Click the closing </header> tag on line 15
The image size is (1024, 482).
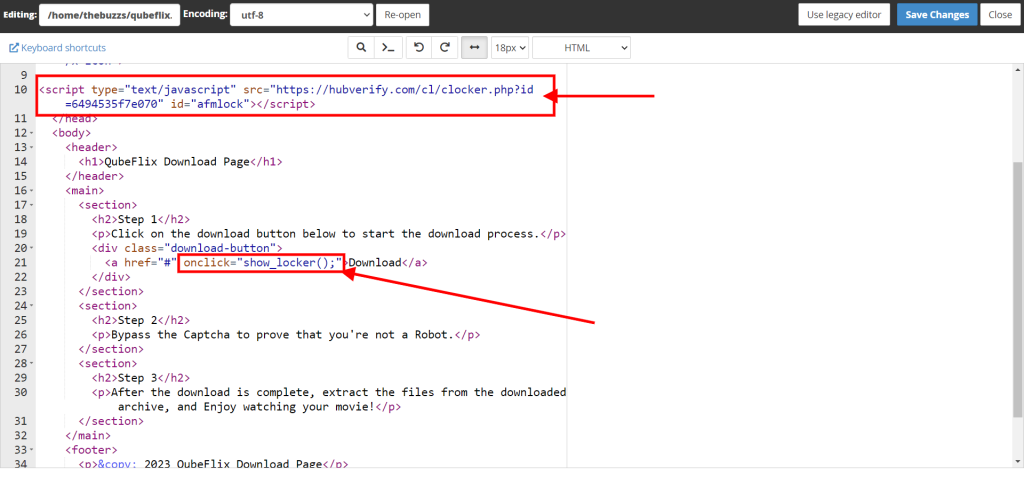pos(95,176)
